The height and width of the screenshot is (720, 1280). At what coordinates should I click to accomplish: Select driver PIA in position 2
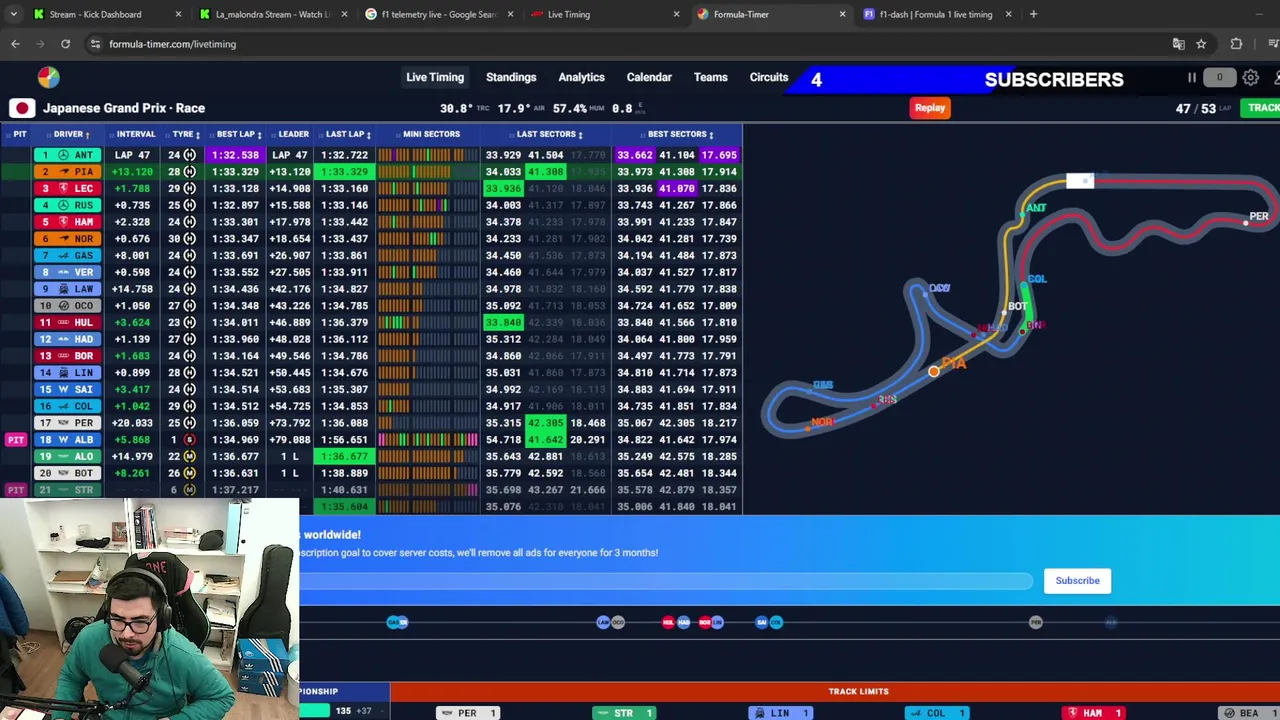point(67,172)
